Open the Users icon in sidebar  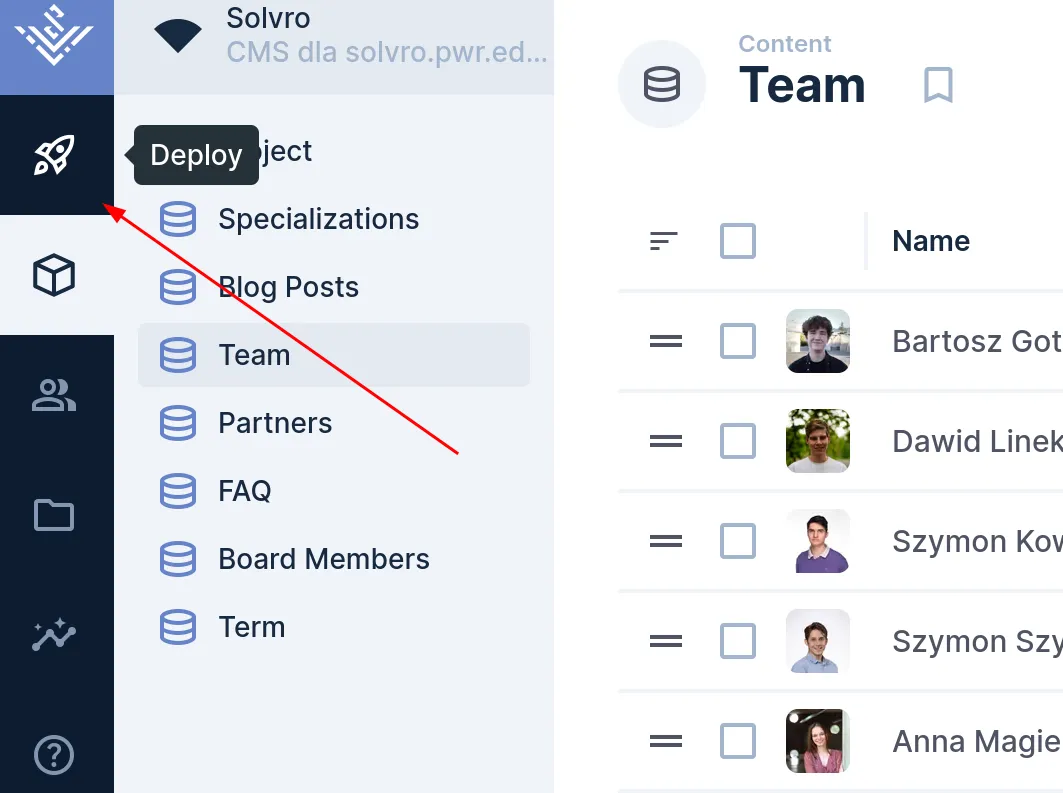55,395
